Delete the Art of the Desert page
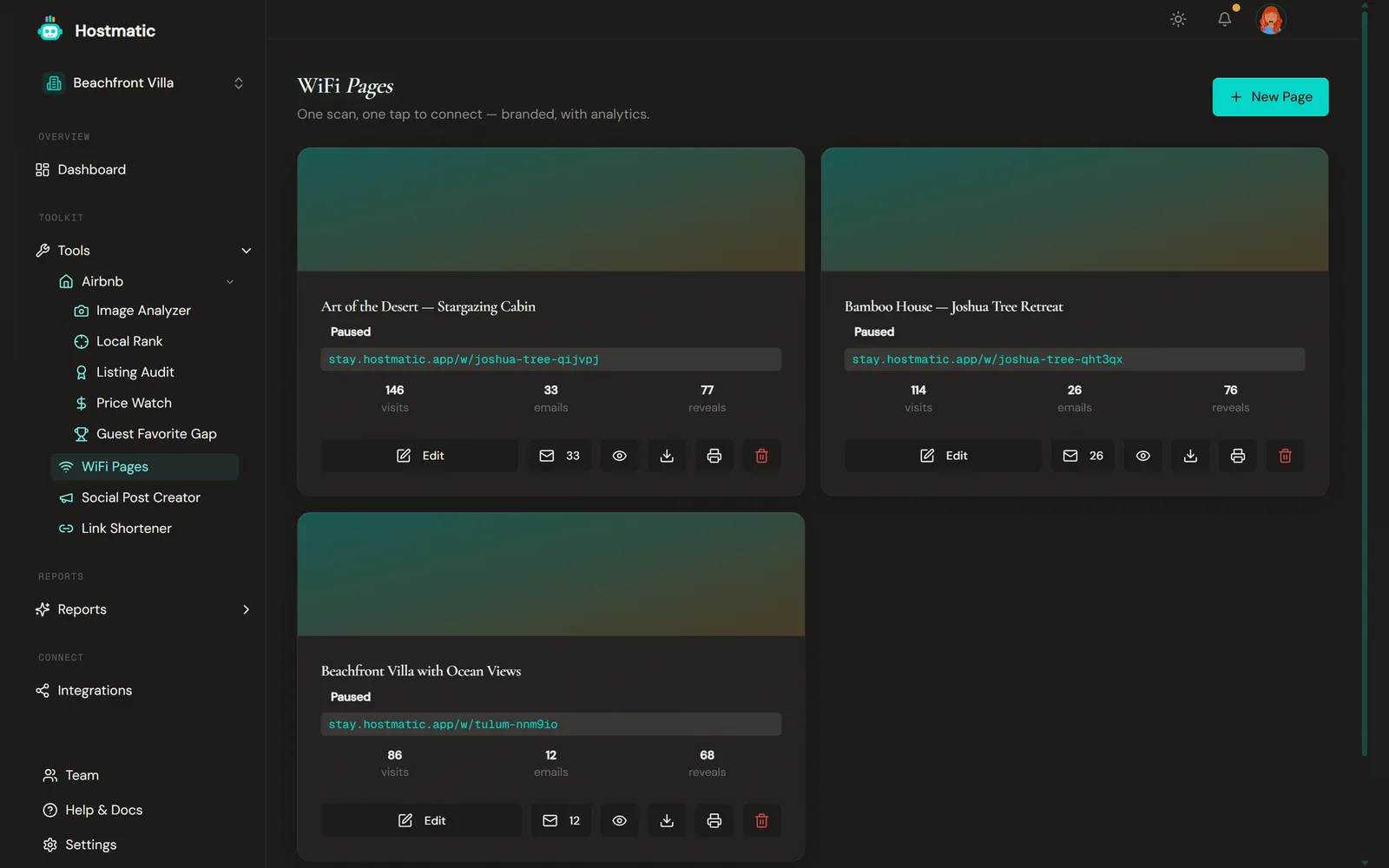 (761, 456)
